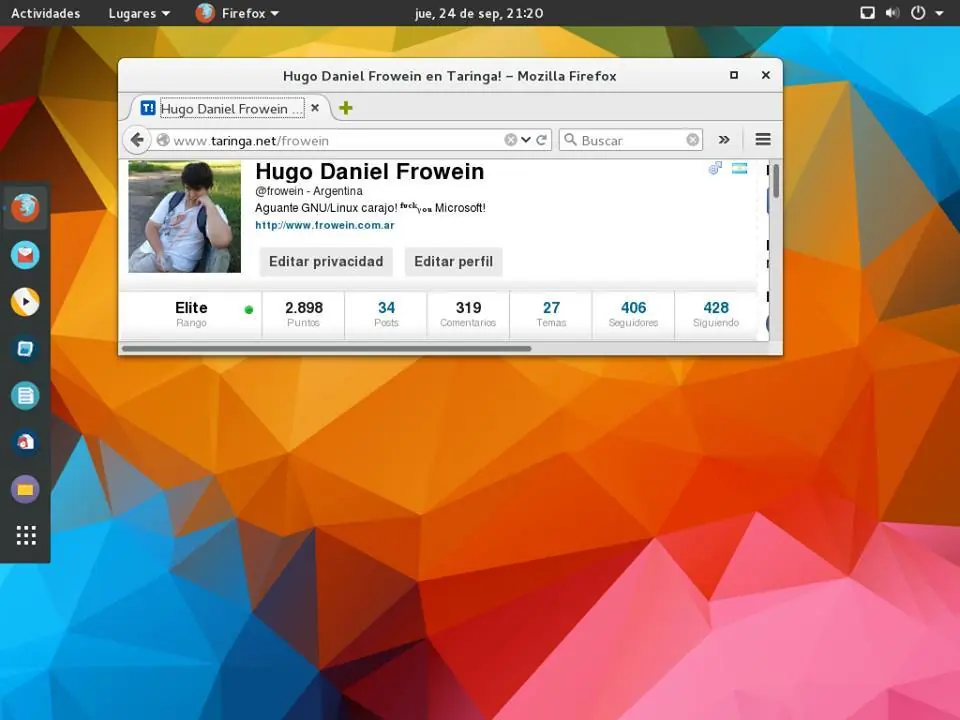
Task: Open the Actividades overview
Action: pos(46,13)
